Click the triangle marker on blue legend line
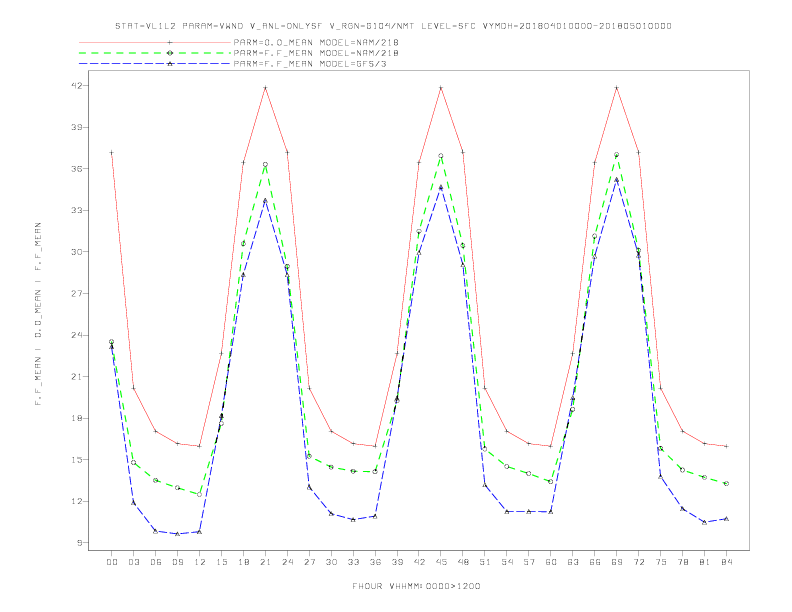 [x=170, y=64]
